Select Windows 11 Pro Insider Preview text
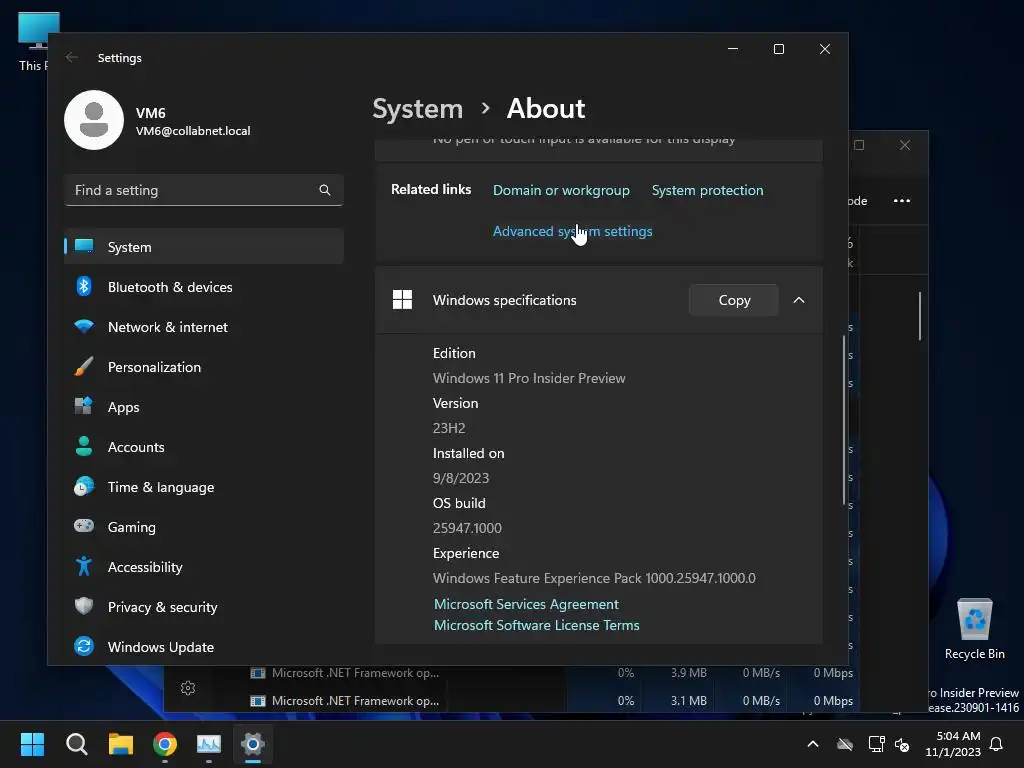 tap(529, 378)
